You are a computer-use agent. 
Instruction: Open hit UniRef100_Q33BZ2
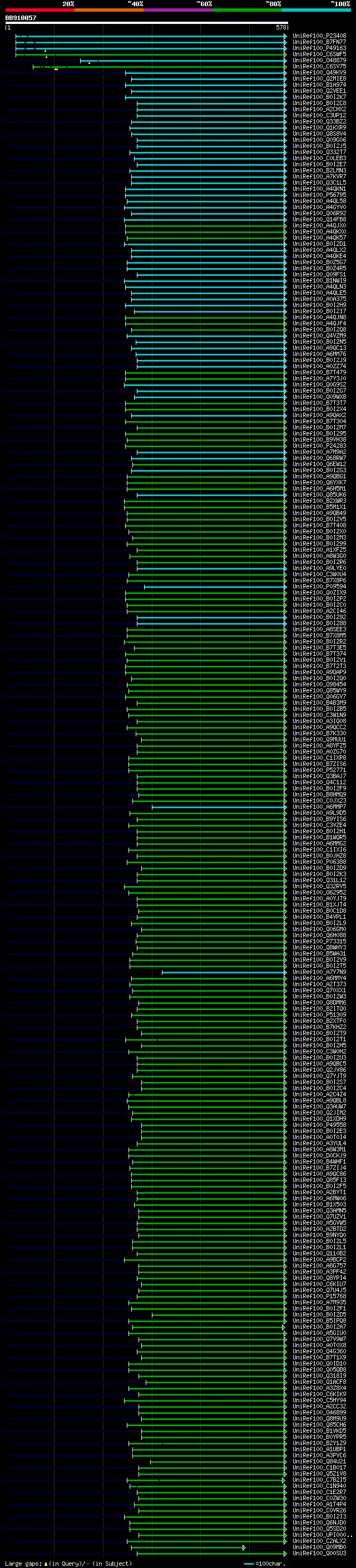[319, 121]
